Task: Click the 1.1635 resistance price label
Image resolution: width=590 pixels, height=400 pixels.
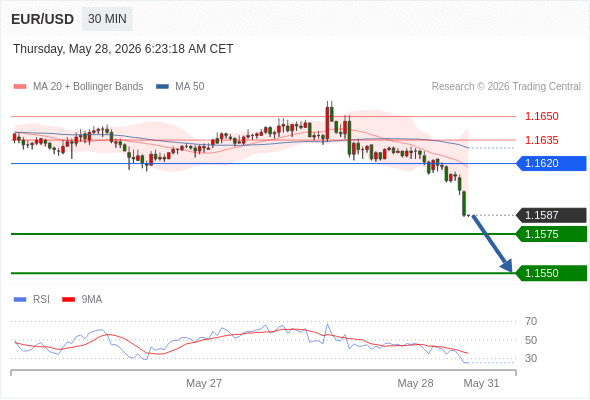Action: pos(541,140)
